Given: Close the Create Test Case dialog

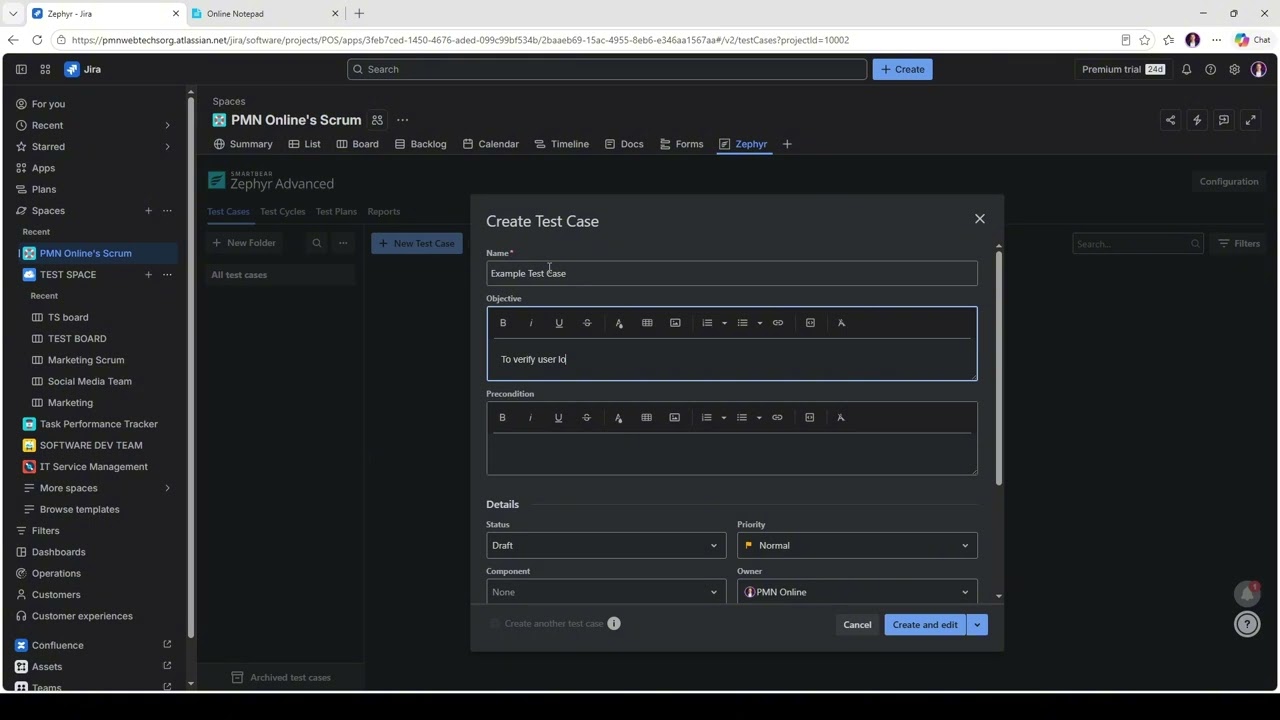Looking at the screenshot, I should click(x=980, y=219).
